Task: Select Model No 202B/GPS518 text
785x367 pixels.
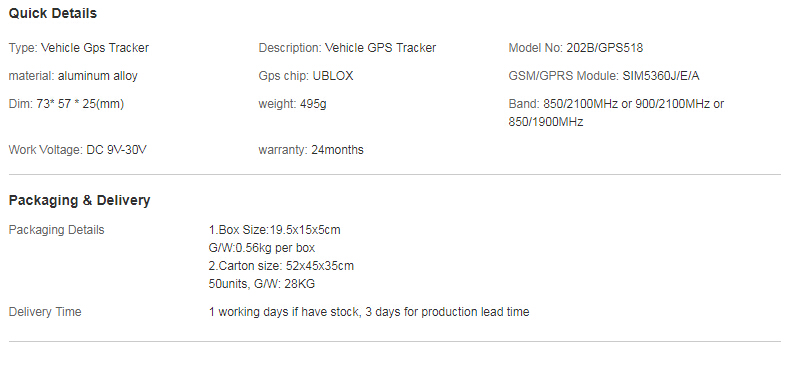Action: [x=576, y=48]
